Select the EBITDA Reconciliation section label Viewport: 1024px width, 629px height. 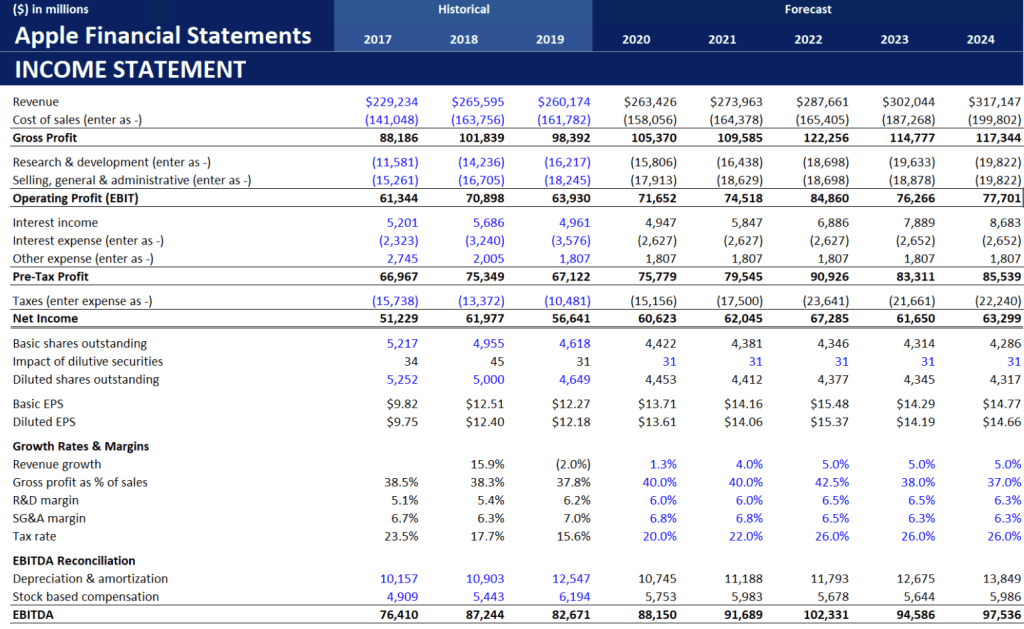(74, 561)
